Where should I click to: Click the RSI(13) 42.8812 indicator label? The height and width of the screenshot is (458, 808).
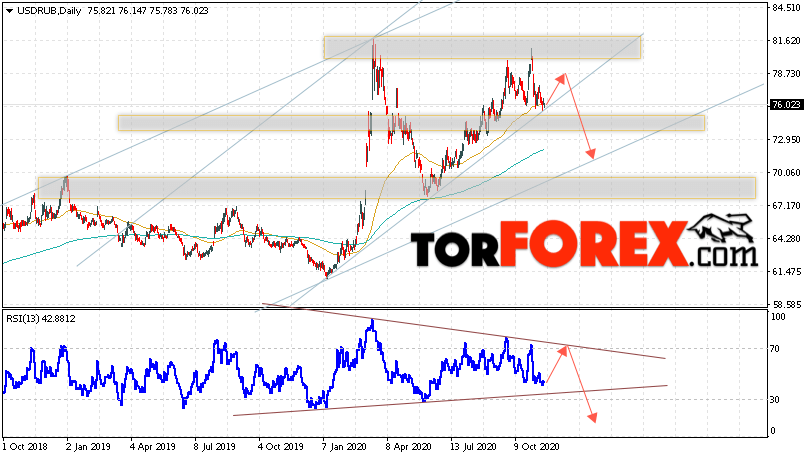(41, 319)
